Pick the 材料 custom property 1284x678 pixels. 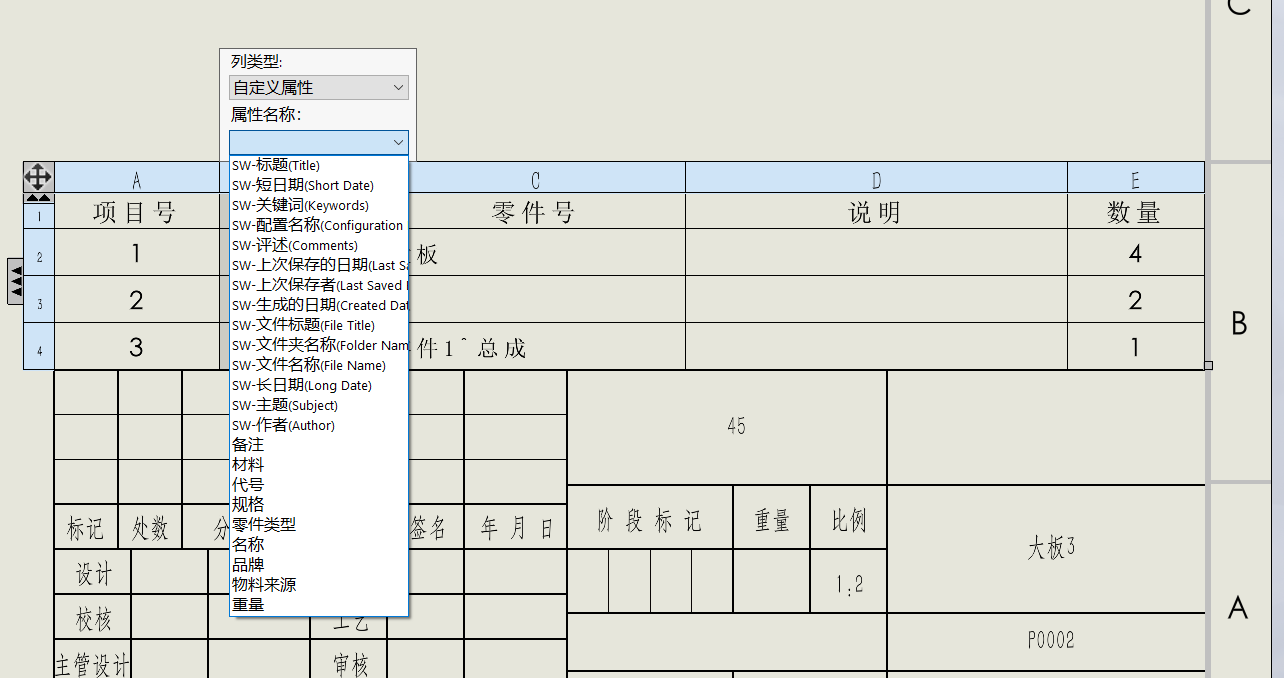click(x=247, y=464)
